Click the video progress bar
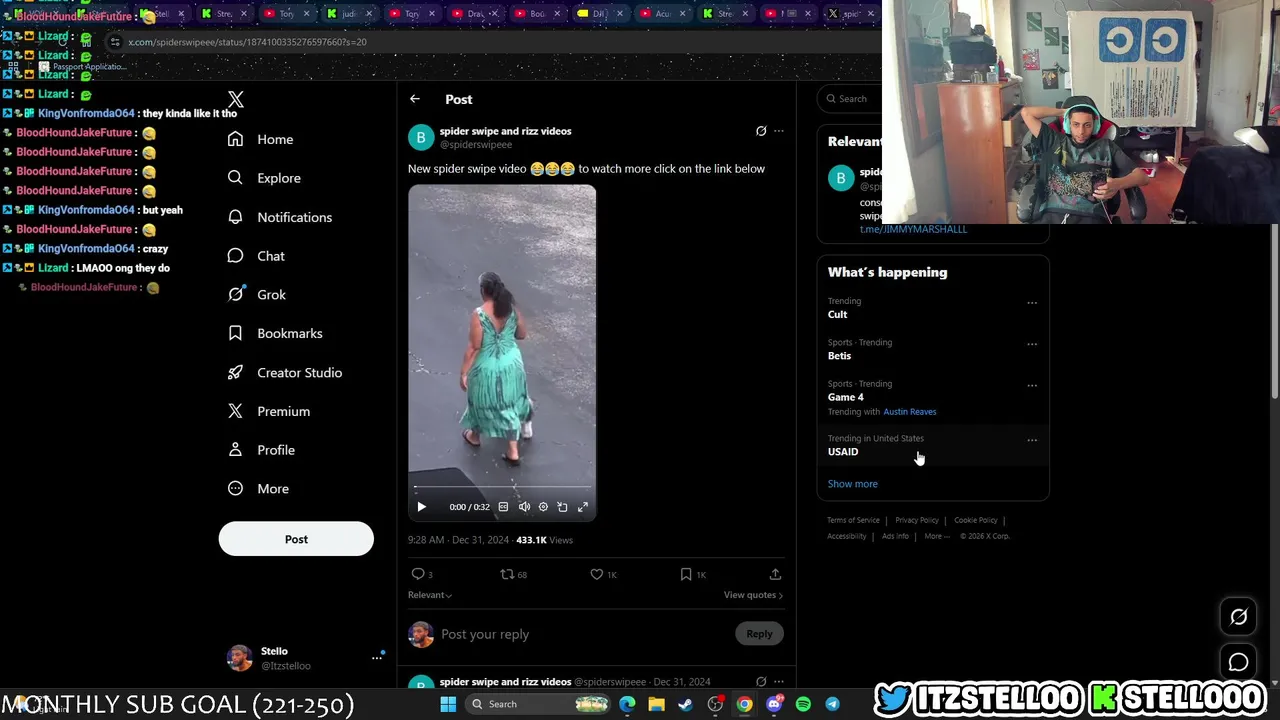 [x=502, y=488]
